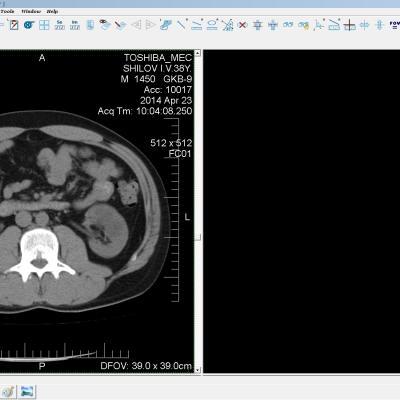Select the line measurement tool icon
400x400 pixels.
point(182,25)
